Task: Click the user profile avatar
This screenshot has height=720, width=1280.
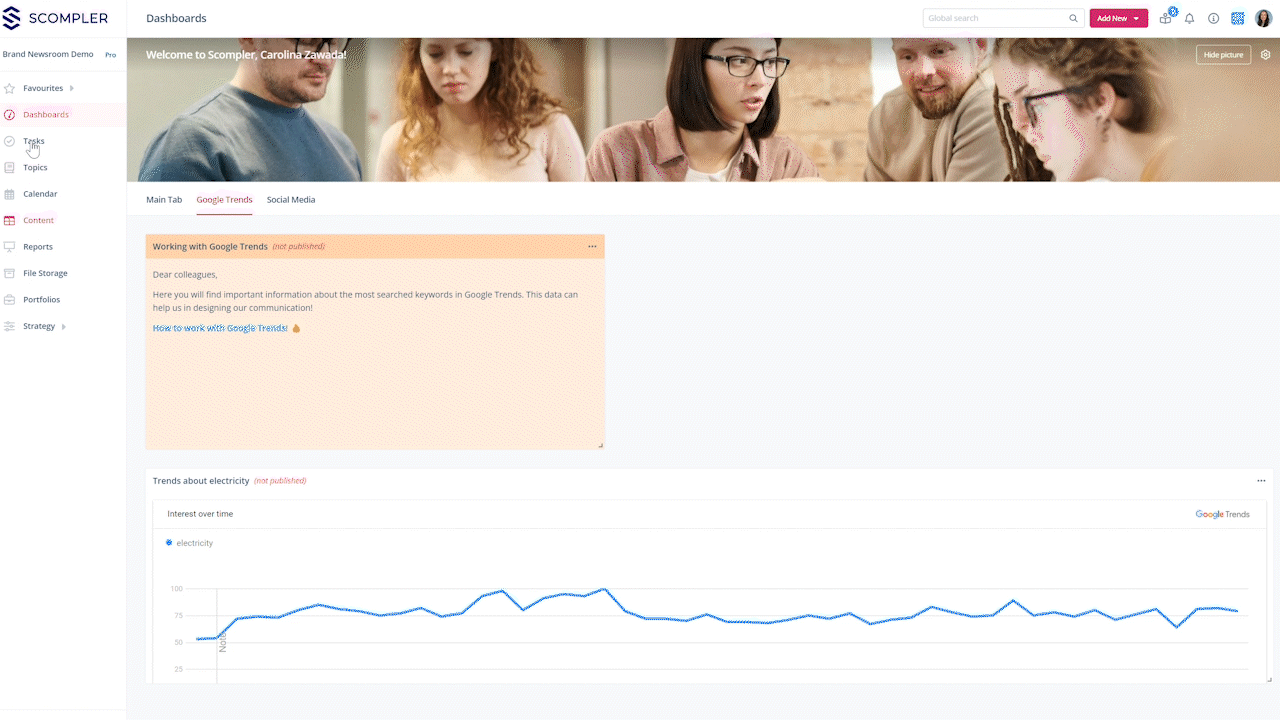Action: point(1263,18)
